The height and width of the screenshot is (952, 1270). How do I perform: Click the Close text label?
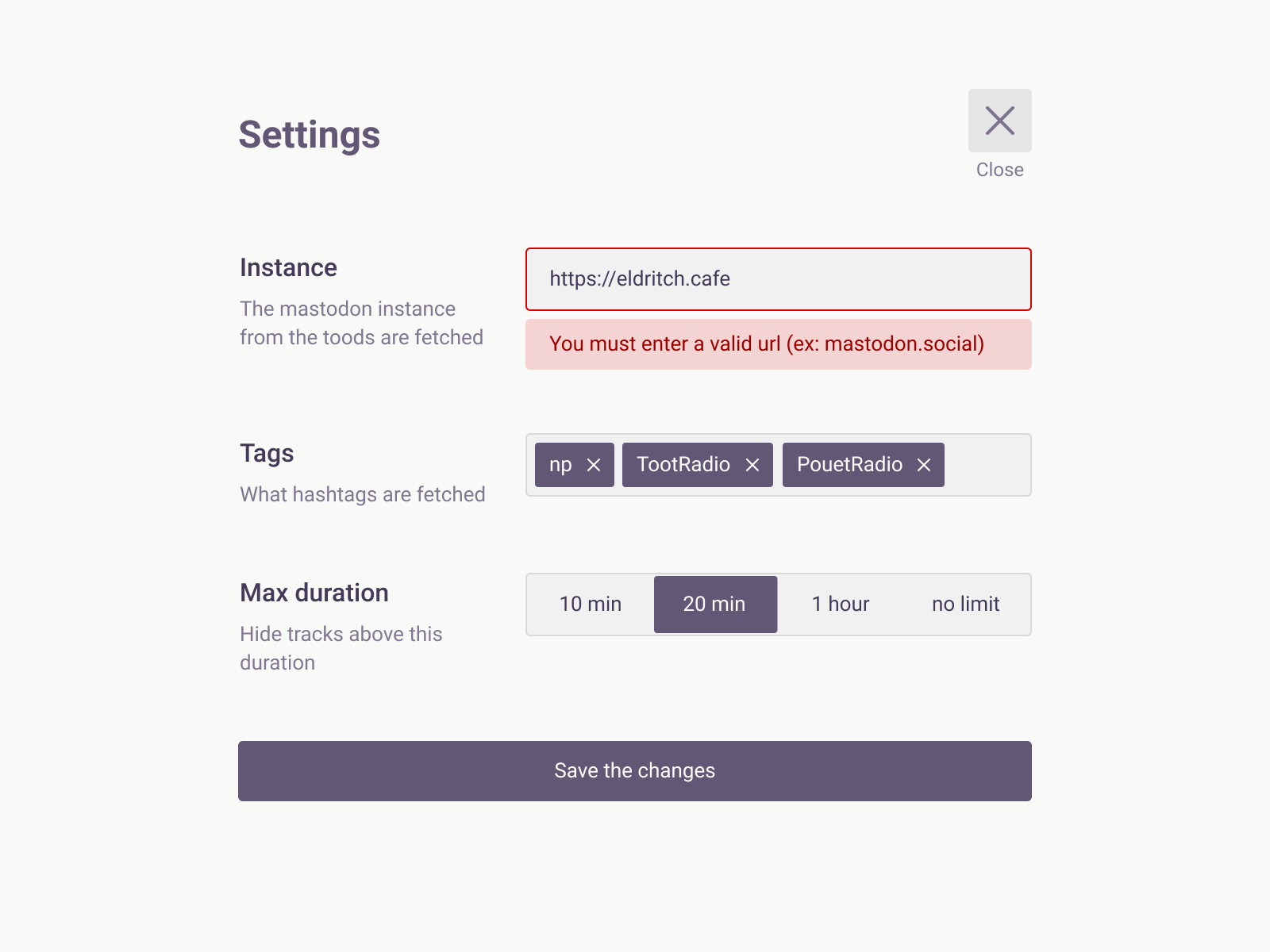pyautogui.click(x=999, y=170)
